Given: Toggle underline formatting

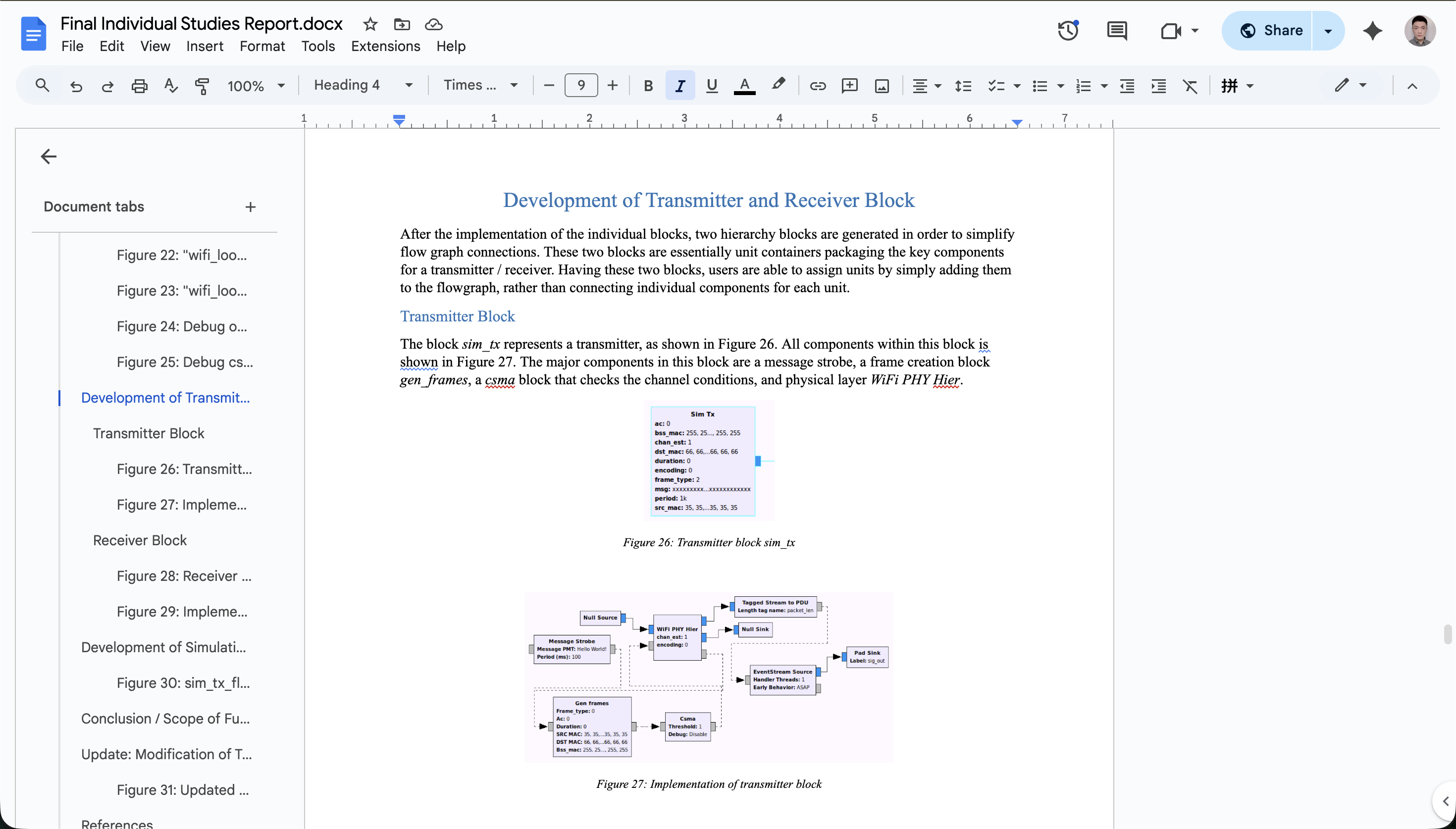Looking at the screenshot, I should pyautogui.click(x=712, y=86).
